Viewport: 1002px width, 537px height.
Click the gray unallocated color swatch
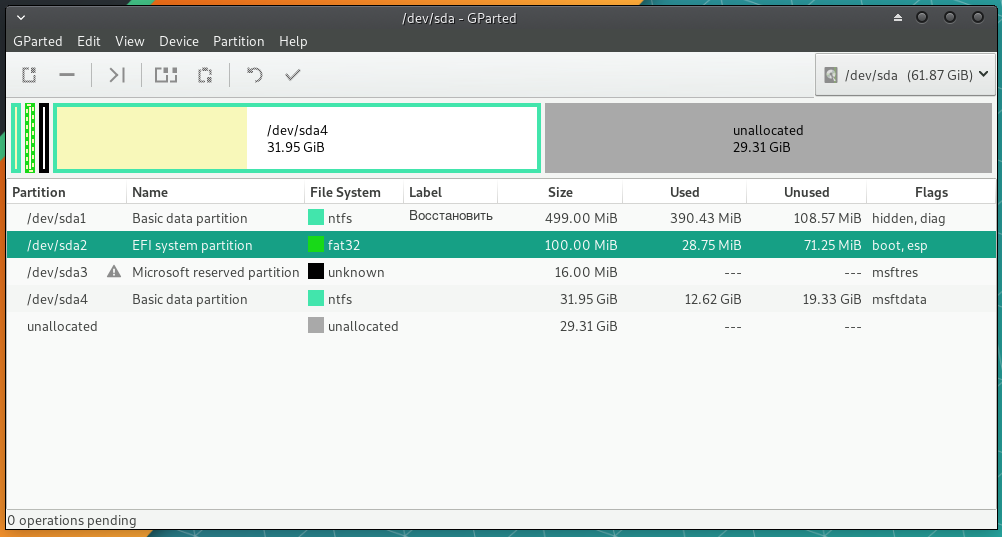[316, 325]
